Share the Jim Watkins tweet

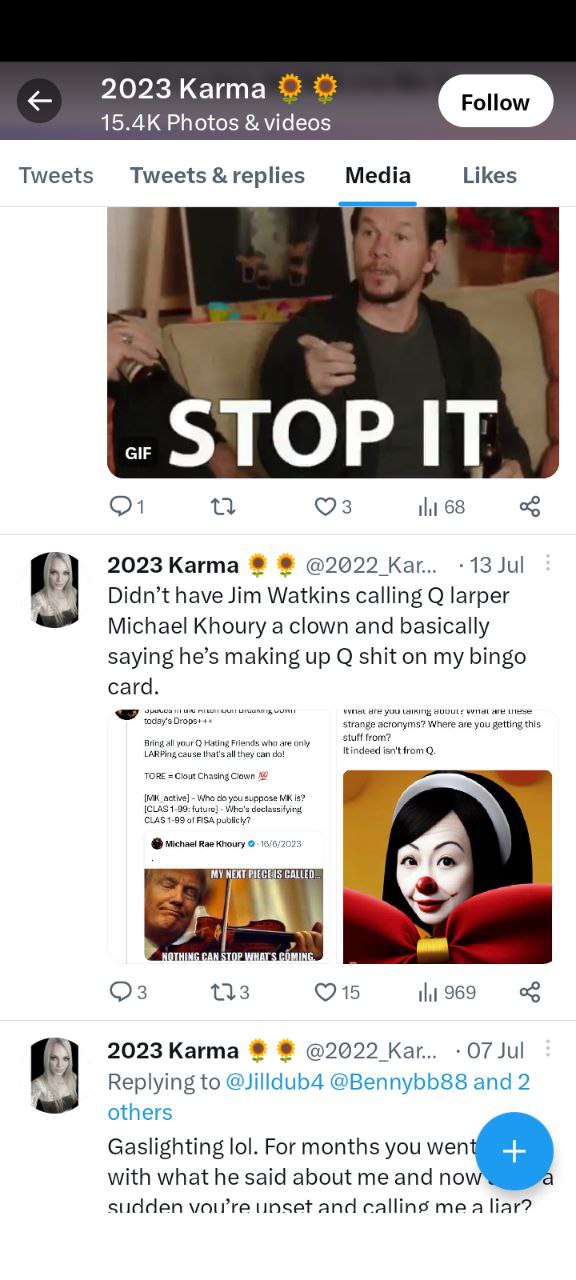coord(530,992)
